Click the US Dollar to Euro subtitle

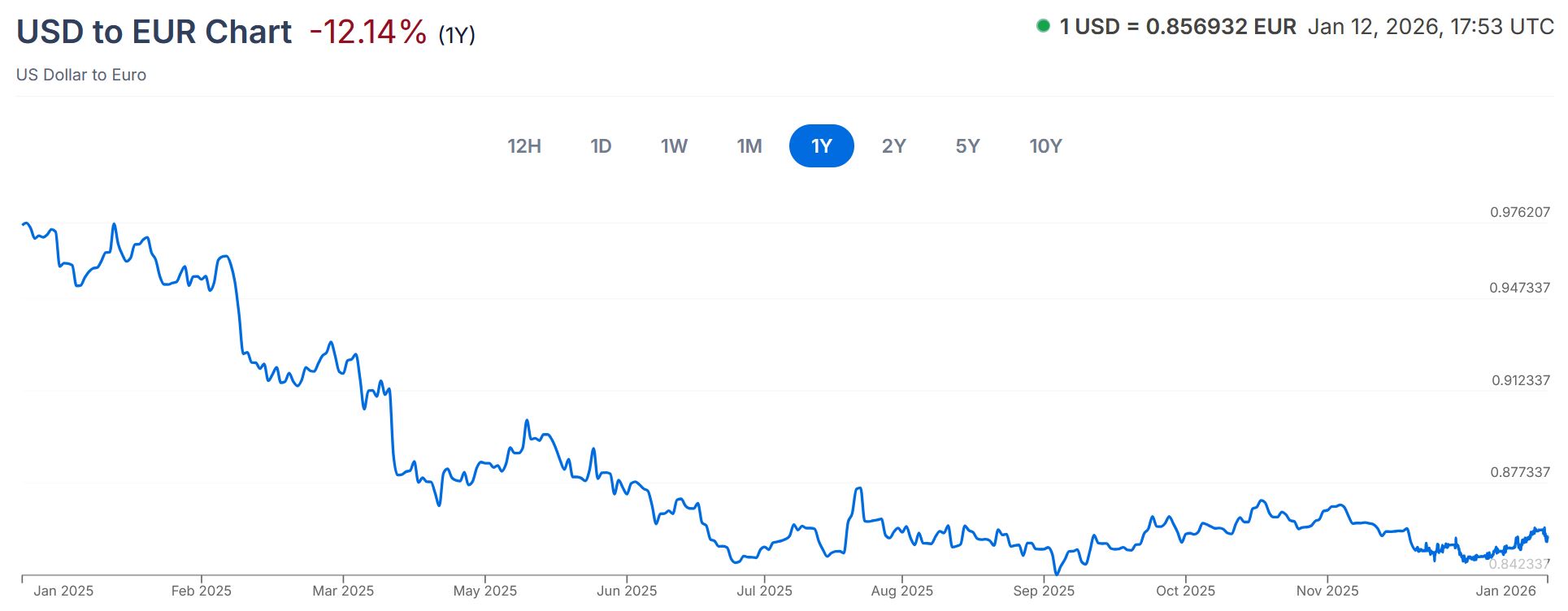click(81, 75)
